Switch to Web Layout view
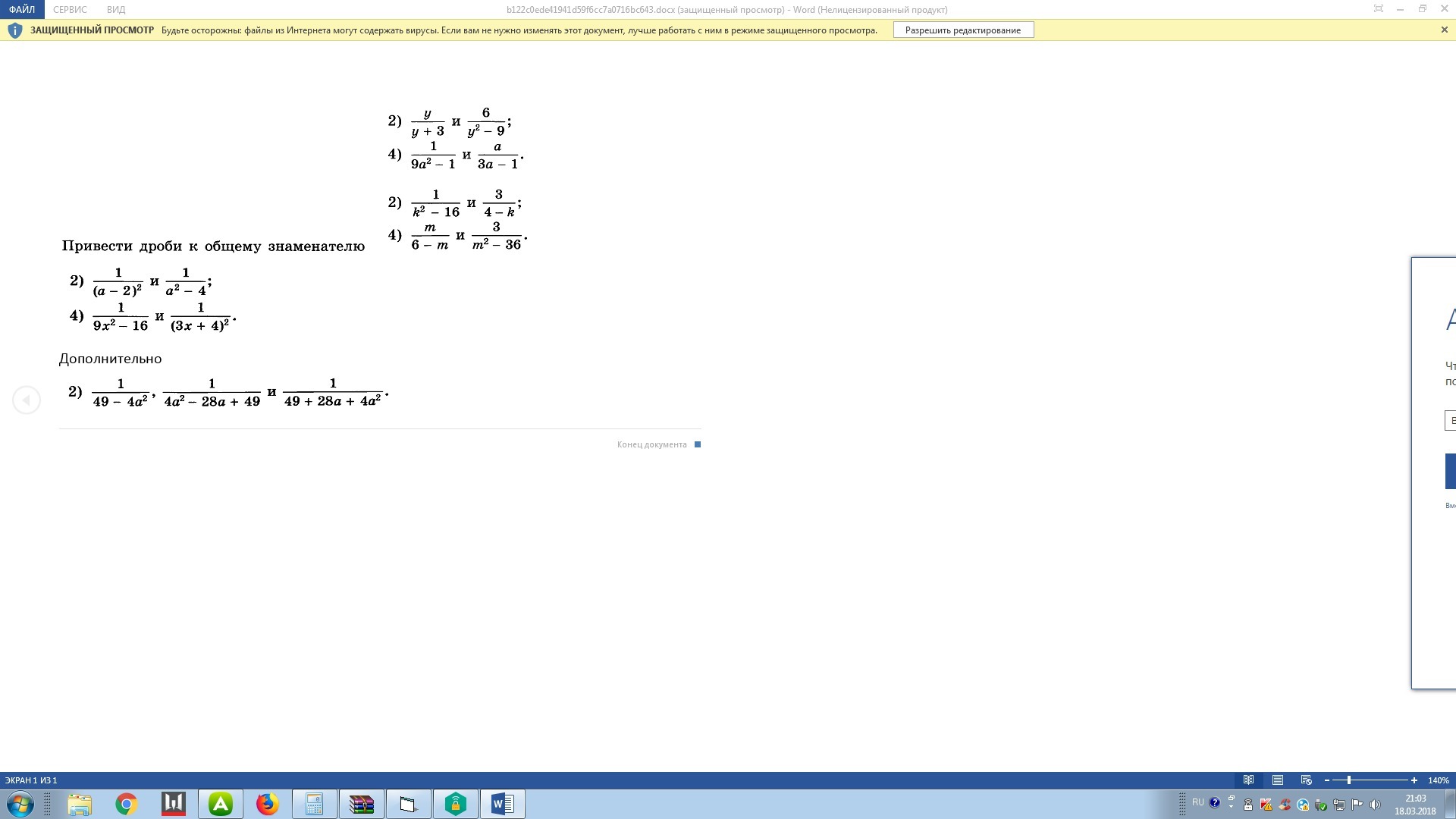 [x=1306, y=780]
